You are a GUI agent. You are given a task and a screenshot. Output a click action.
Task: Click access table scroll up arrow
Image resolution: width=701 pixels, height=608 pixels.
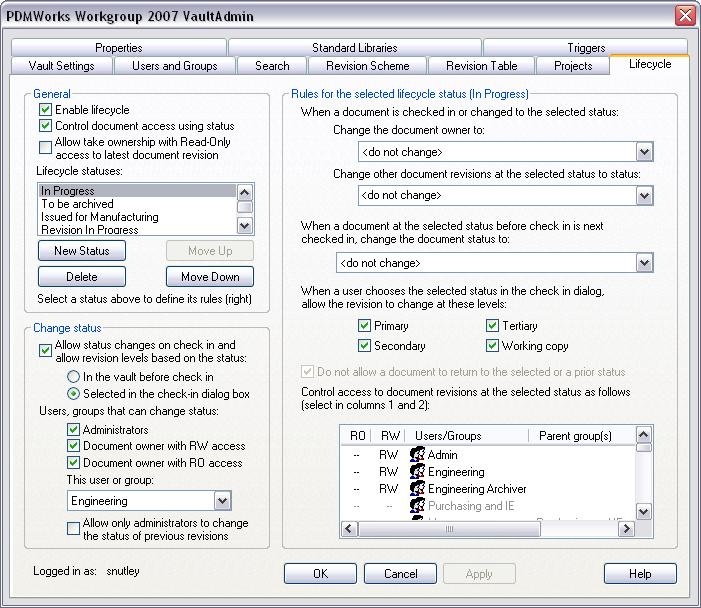pyautogui.click(x=643, y=434)
